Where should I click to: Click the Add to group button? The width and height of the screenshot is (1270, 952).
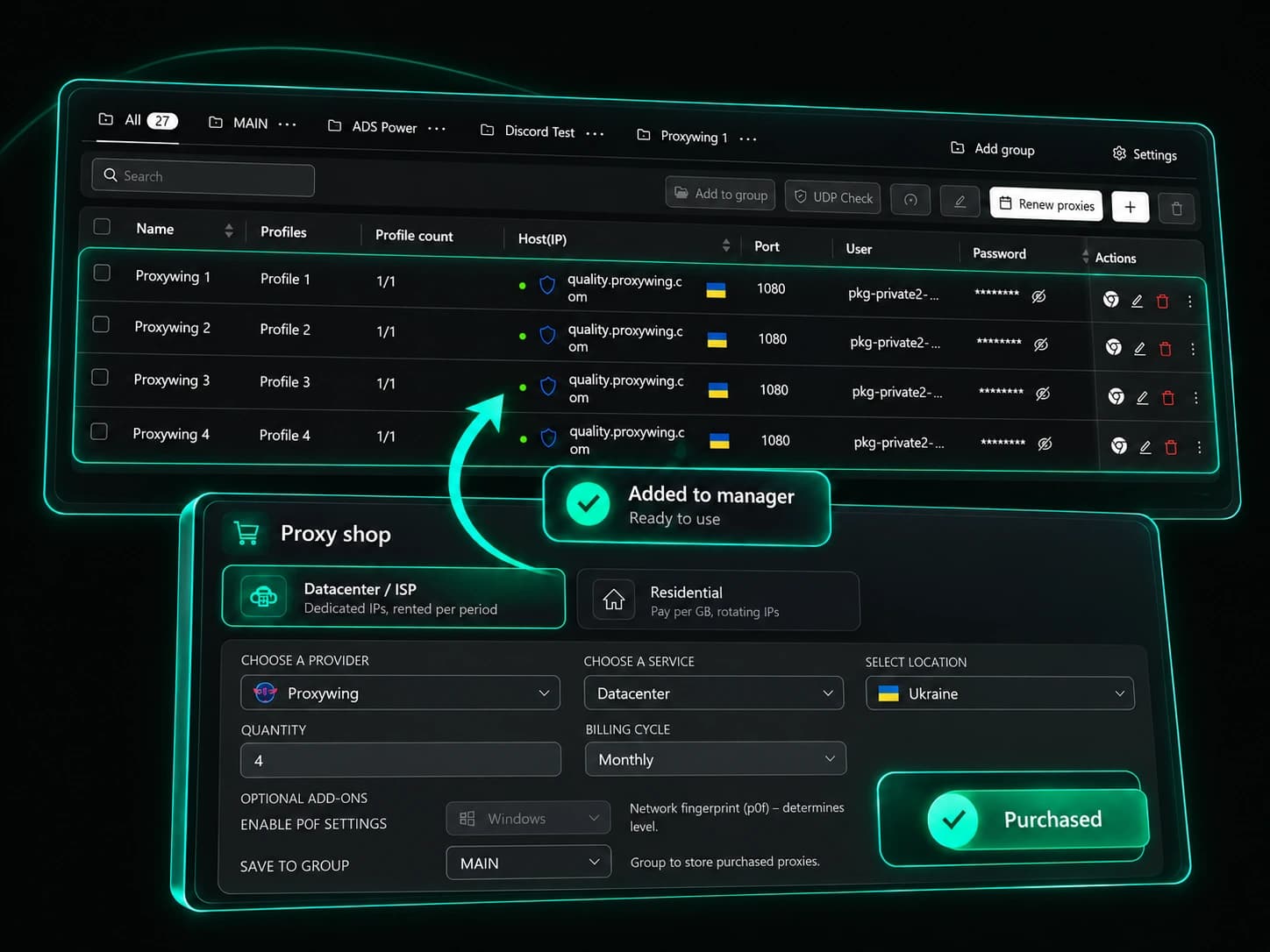click(x=721, y=193)
